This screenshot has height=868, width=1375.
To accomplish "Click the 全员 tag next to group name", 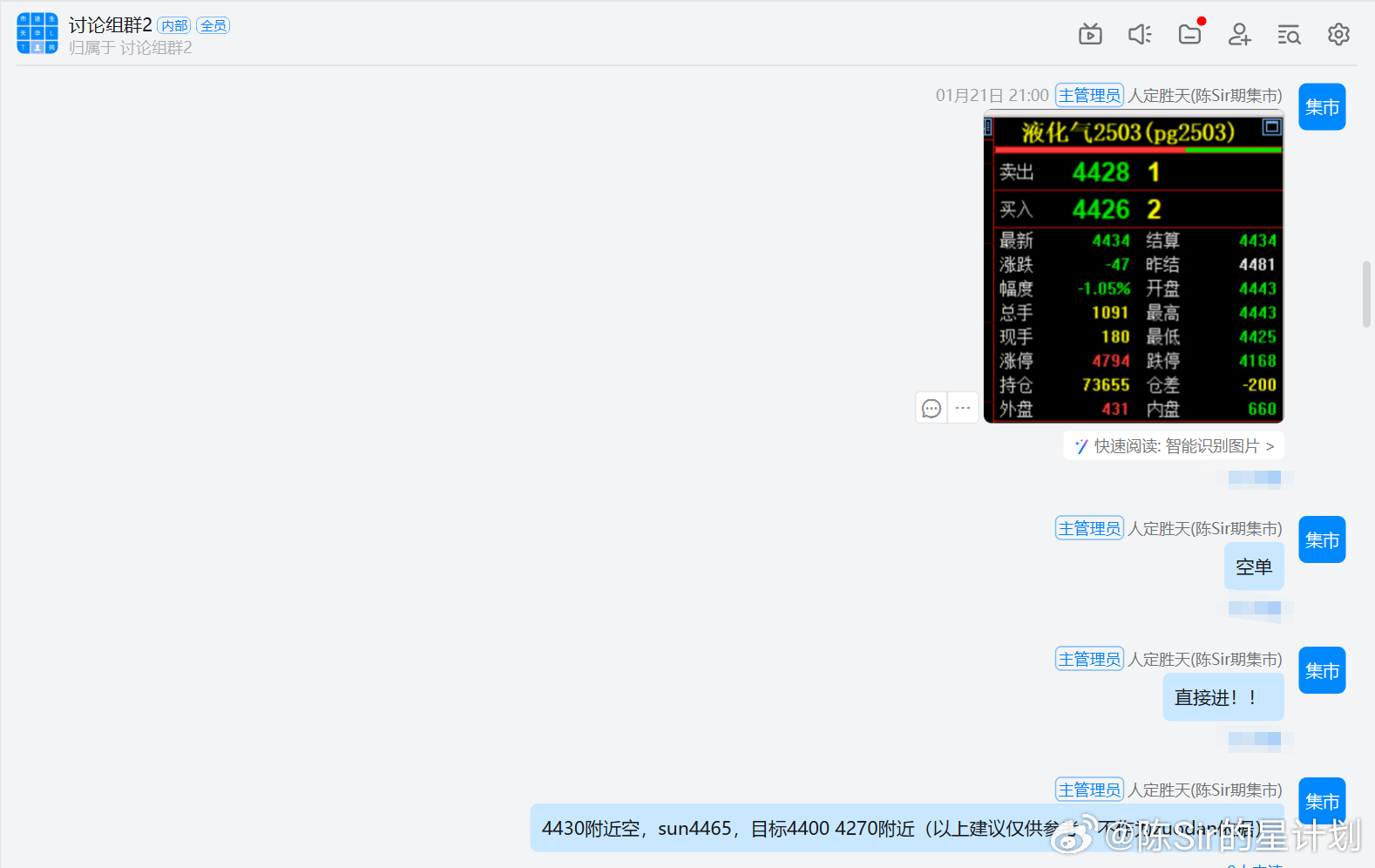I will (x=213, y=26).
